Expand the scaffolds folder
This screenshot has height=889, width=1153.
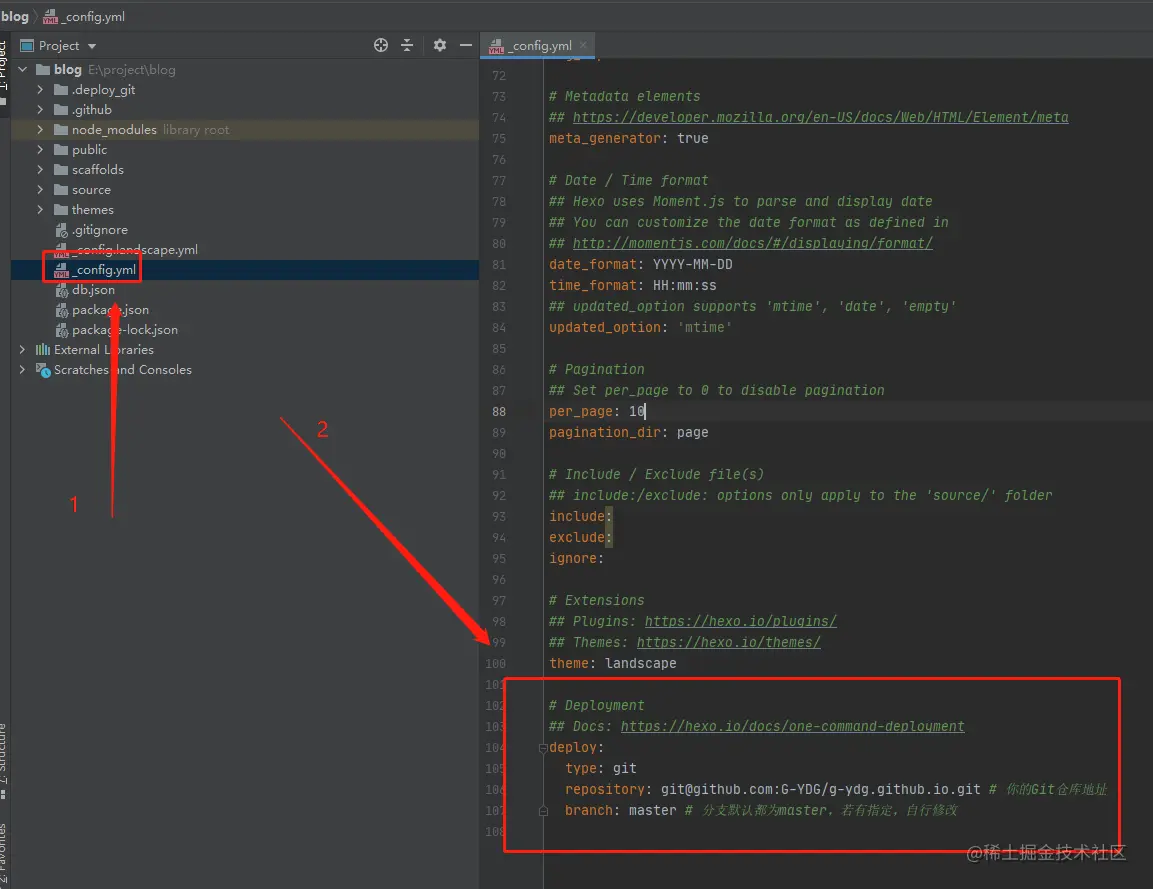coord(40,169)
